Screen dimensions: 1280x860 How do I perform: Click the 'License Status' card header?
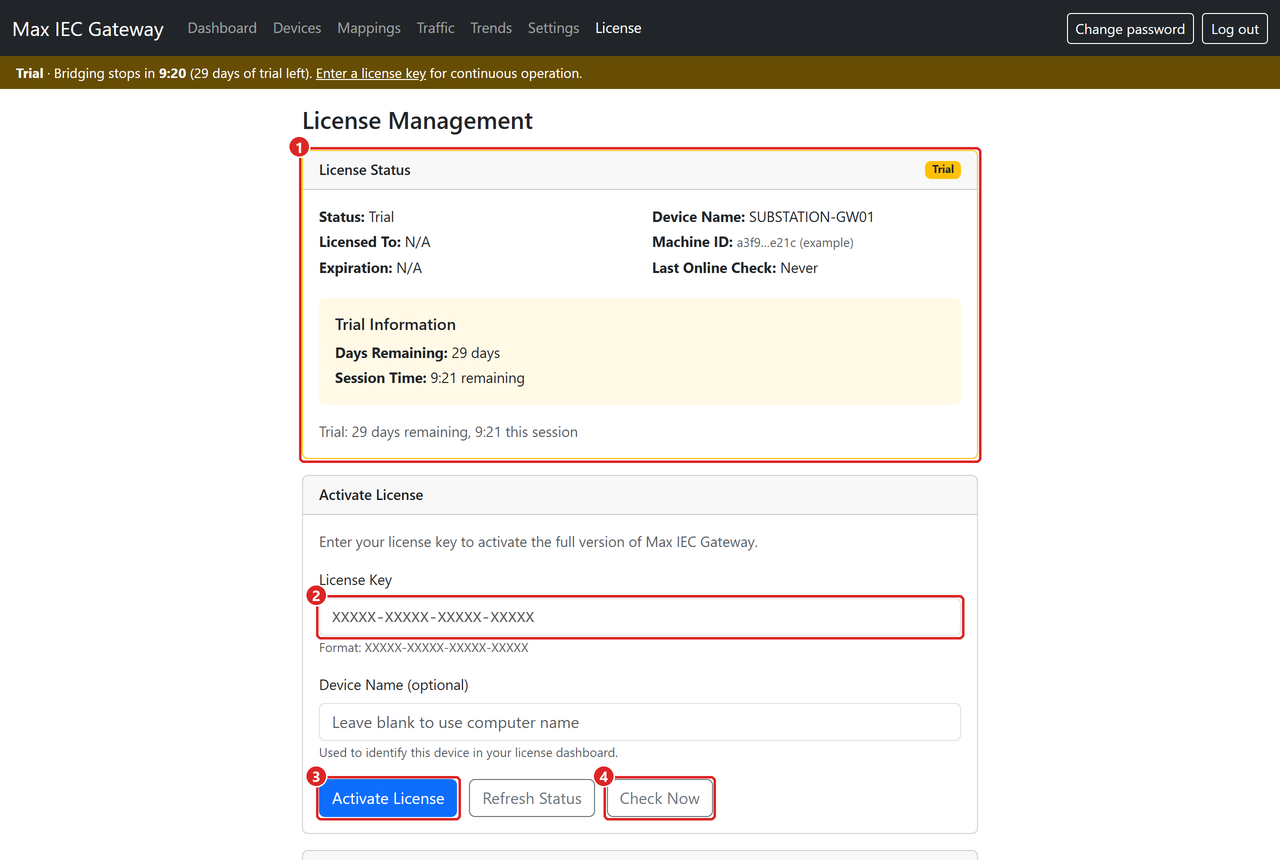point(640,170)
